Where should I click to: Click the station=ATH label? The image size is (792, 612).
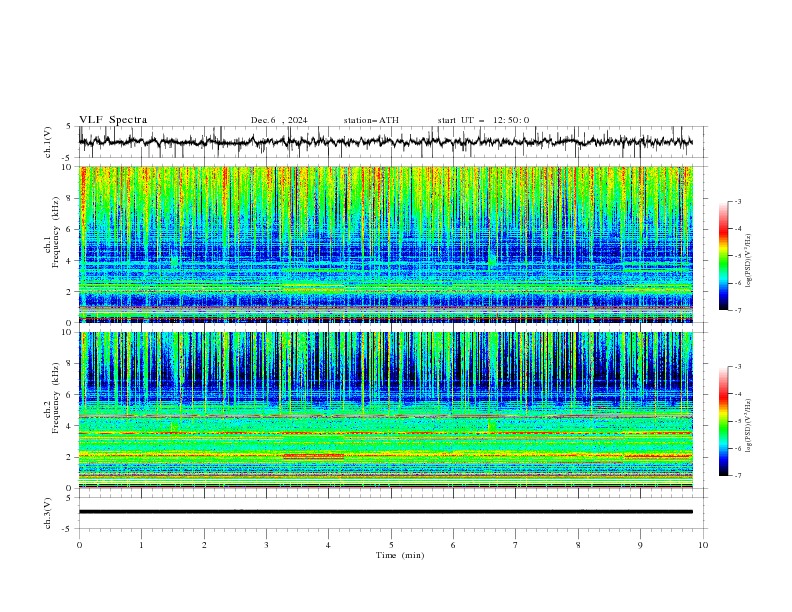pyautogui.click(x=371, y=120)
